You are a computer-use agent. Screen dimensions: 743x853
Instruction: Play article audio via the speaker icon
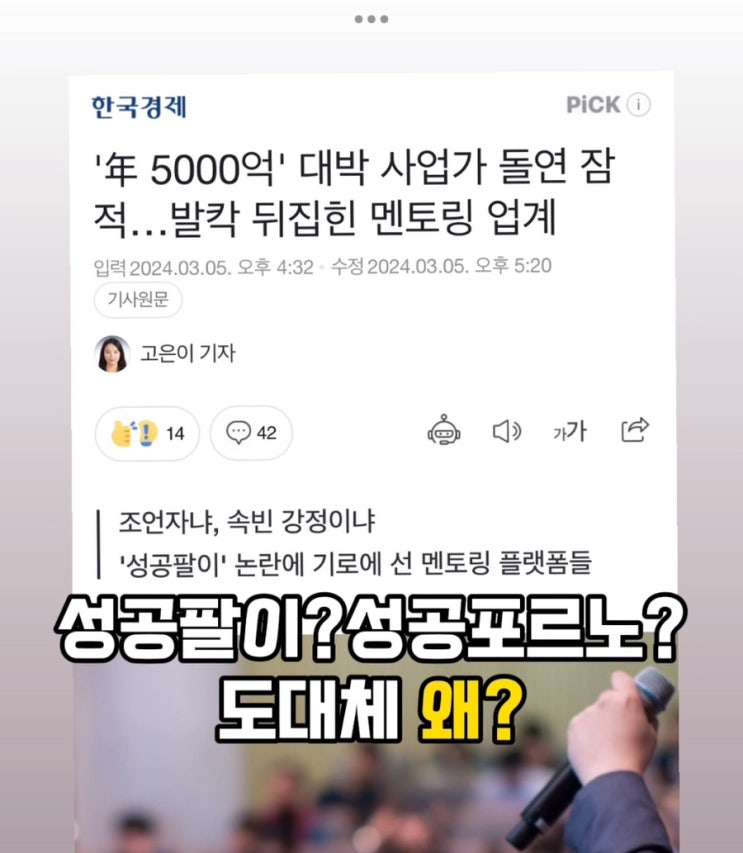click(507, 431)
